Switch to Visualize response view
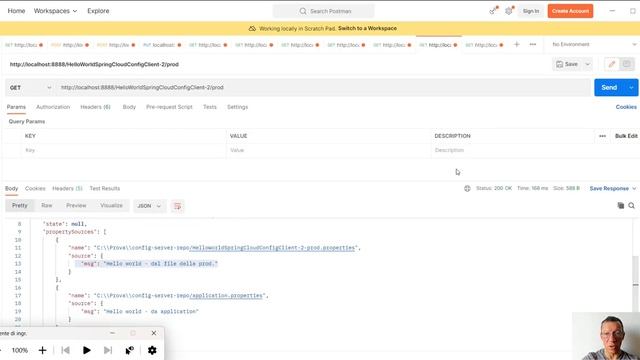 pos(111,205)
